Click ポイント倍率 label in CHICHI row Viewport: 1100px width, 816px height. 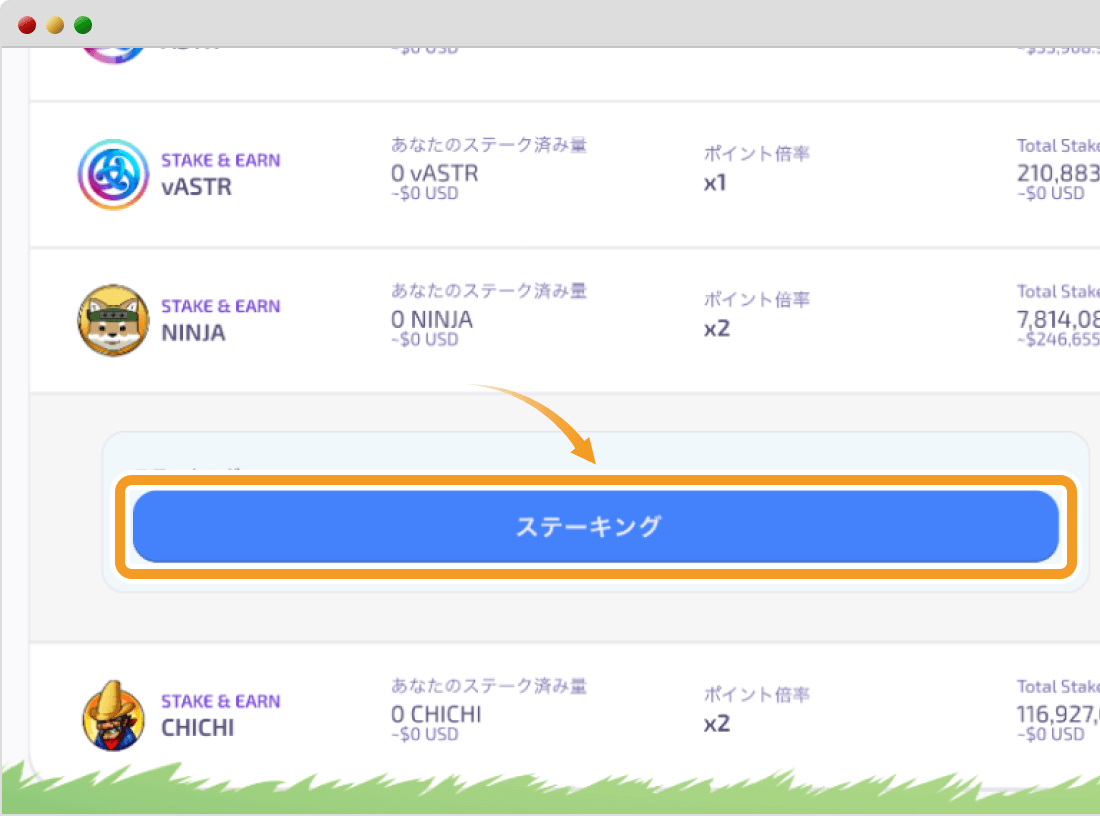click(757, 695)
